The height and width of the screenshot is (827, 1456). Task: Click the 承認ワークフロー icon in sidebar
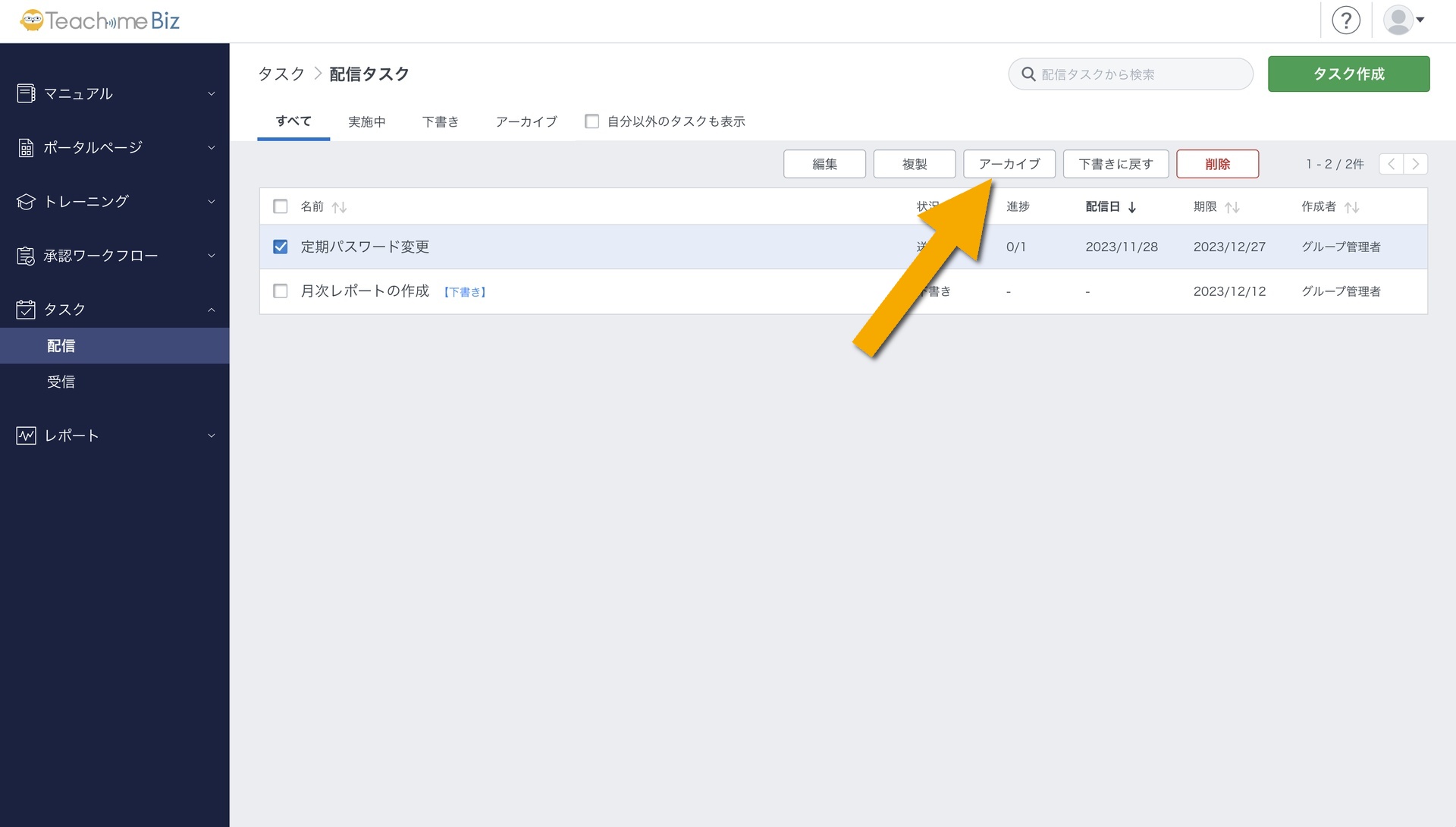click(x=26, y=256)
